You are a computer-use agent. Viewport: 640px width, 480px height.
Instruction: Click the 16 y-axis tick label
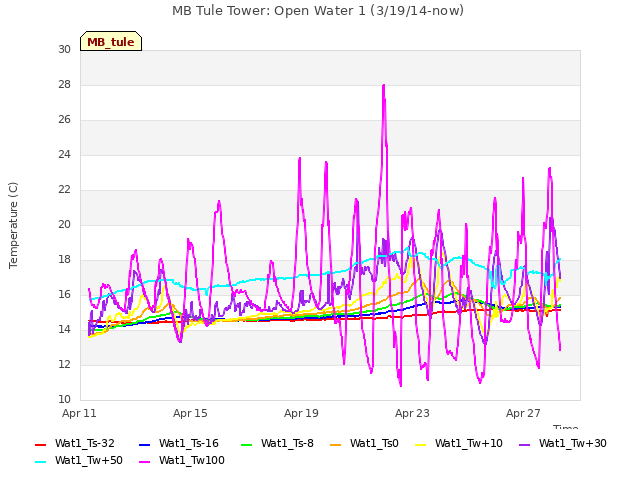(64, 295)
